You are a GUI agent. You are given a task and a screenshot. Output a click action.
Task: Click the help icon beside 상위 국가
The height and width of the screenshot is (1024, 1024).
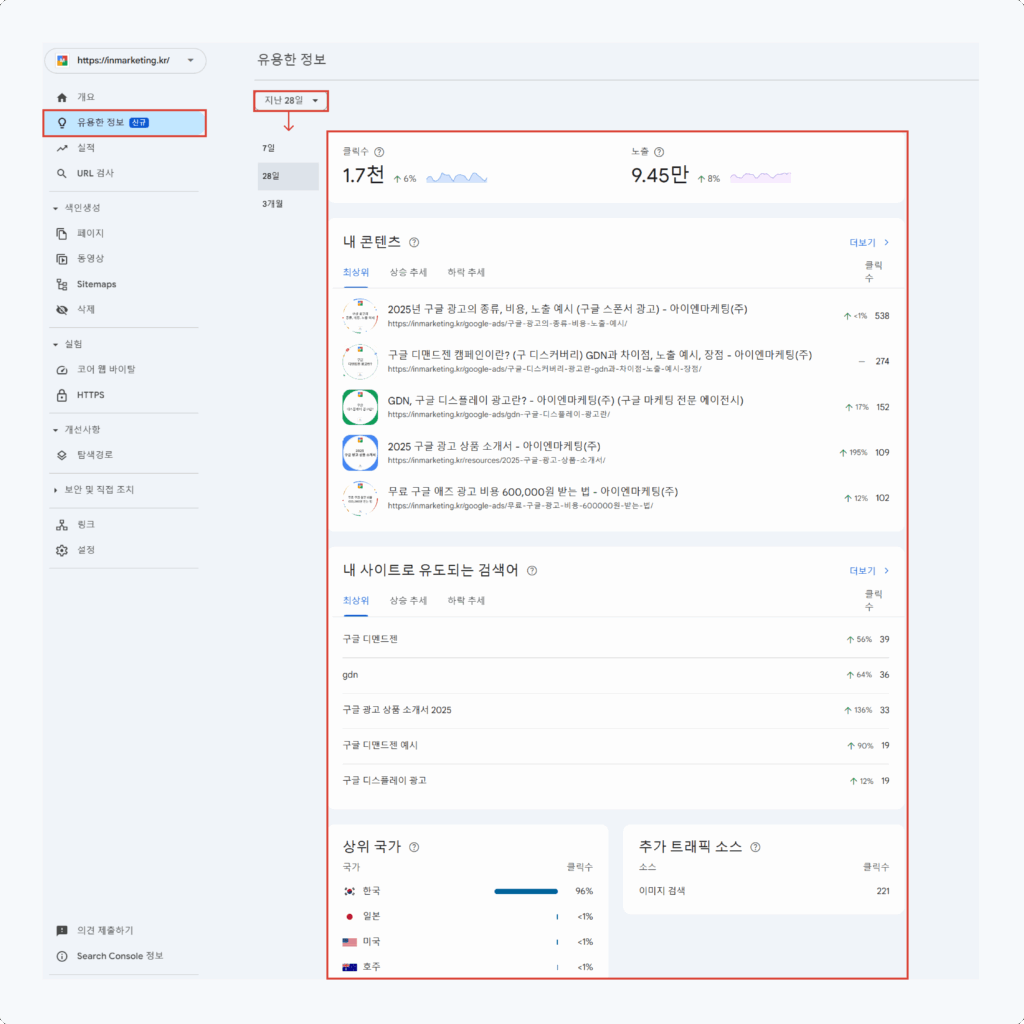(414, 847)
